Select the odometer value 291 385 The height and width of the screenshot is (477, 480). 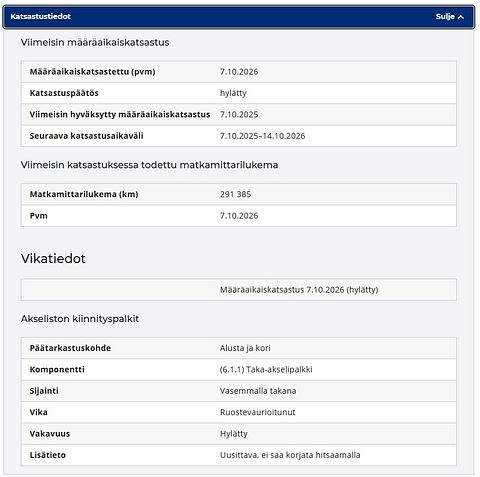(235, 194)
